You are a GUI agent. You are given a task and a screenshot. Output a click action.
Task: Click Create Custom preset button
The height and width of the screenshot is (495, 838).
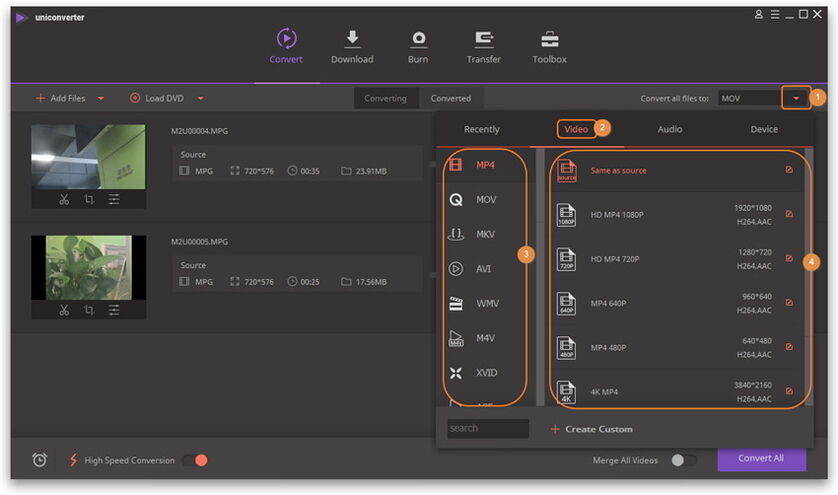pyautogui.click(x=591, y=429)
